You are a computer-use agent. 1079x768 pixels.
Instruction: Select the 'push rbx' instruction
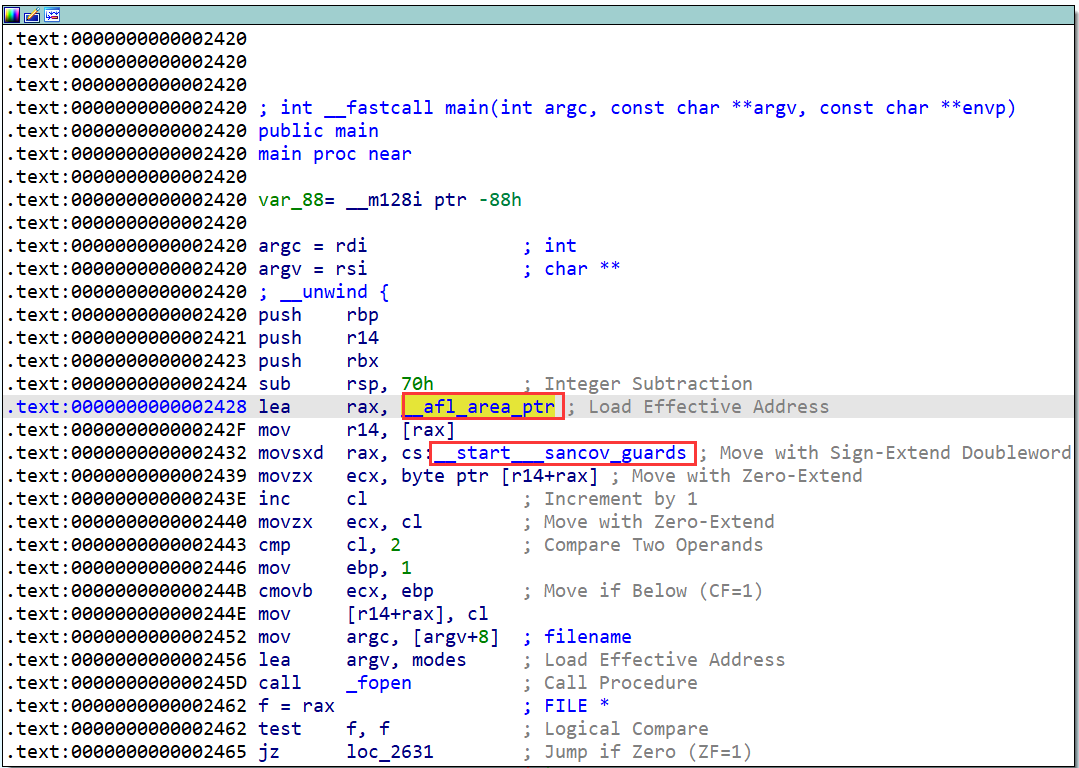[x=319, y=361]
